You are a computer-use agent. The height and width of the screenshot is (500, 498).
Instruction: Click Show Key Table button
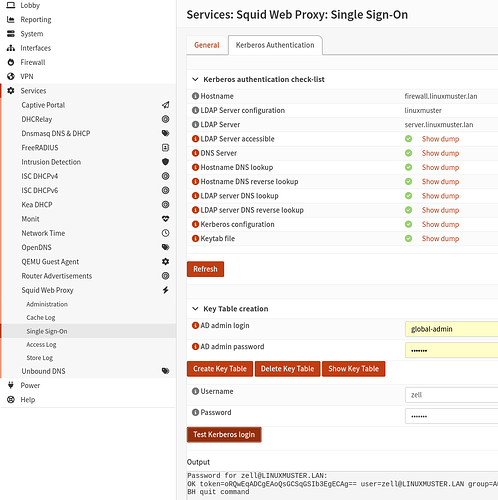click(354, 369)
